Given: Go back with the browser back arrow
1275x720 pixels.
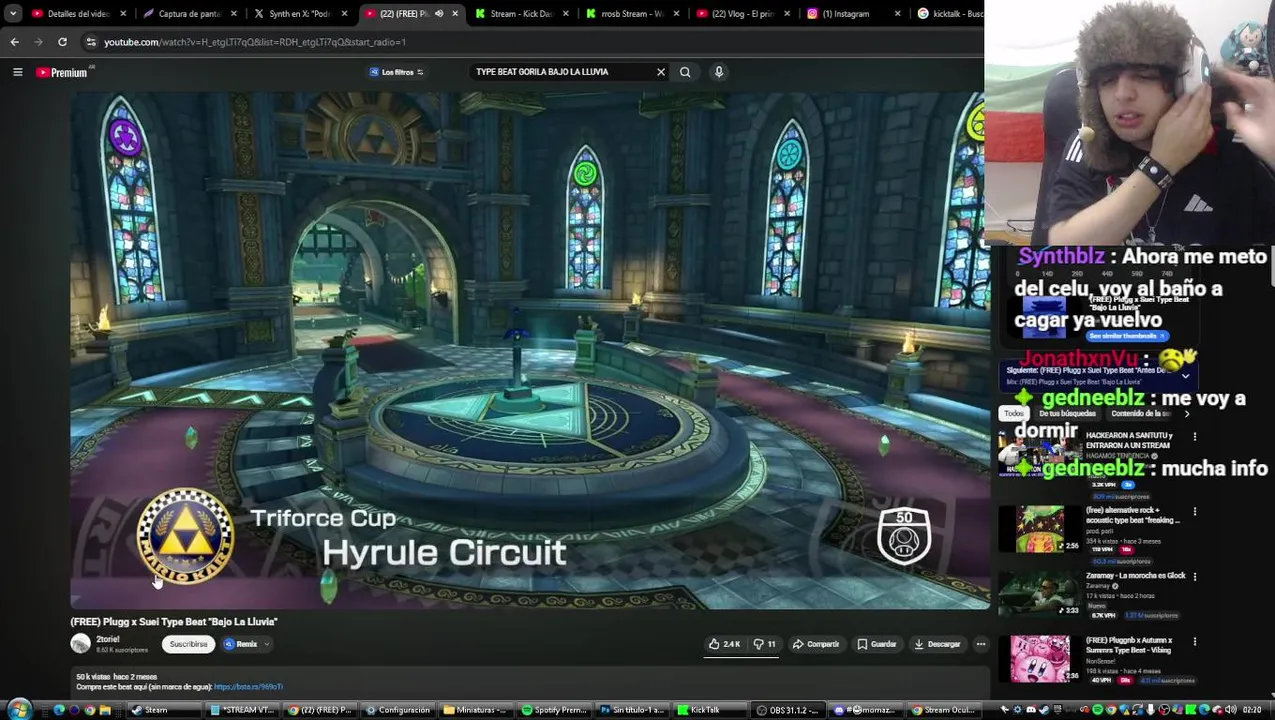Looking at the screenshot, I should (x=14, y=42).
